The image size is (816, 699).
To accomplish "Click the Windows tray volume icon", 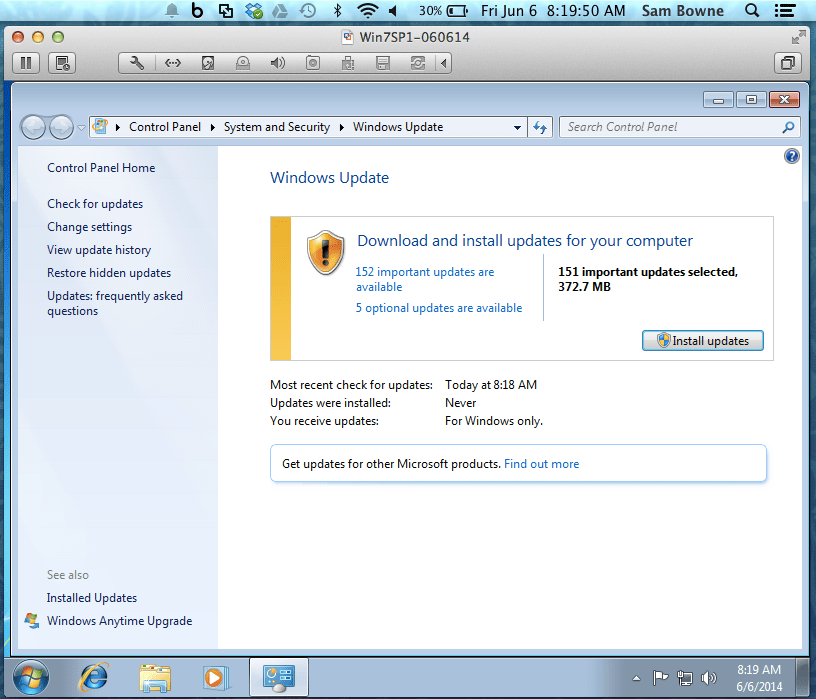I will click(x=708, y=678).
